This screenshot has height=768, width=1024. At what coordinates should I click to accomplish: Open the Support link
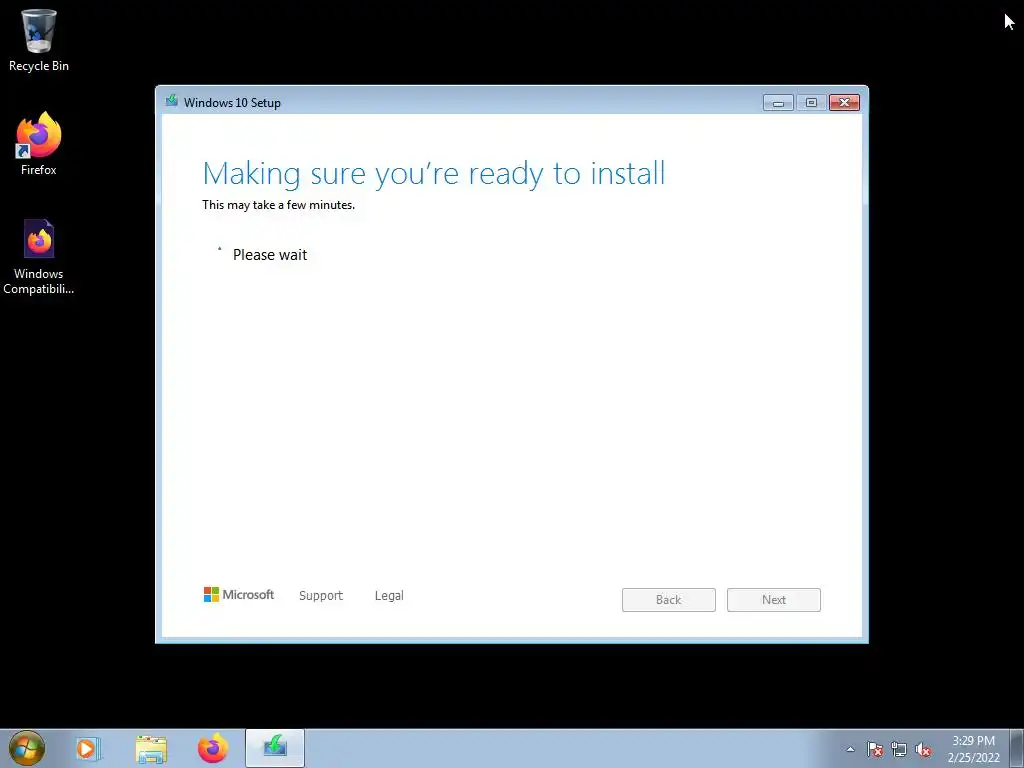pos(321,596)
